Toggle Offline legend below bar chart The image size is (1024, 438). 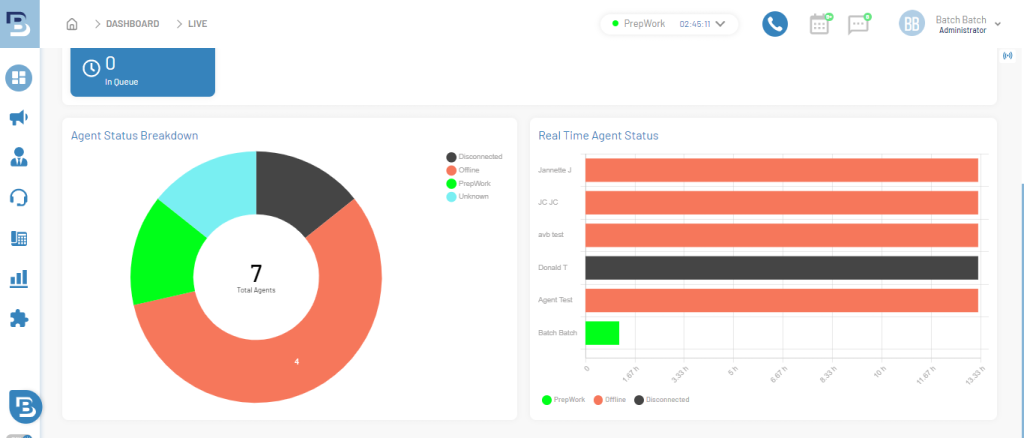(x=610, y=399)
